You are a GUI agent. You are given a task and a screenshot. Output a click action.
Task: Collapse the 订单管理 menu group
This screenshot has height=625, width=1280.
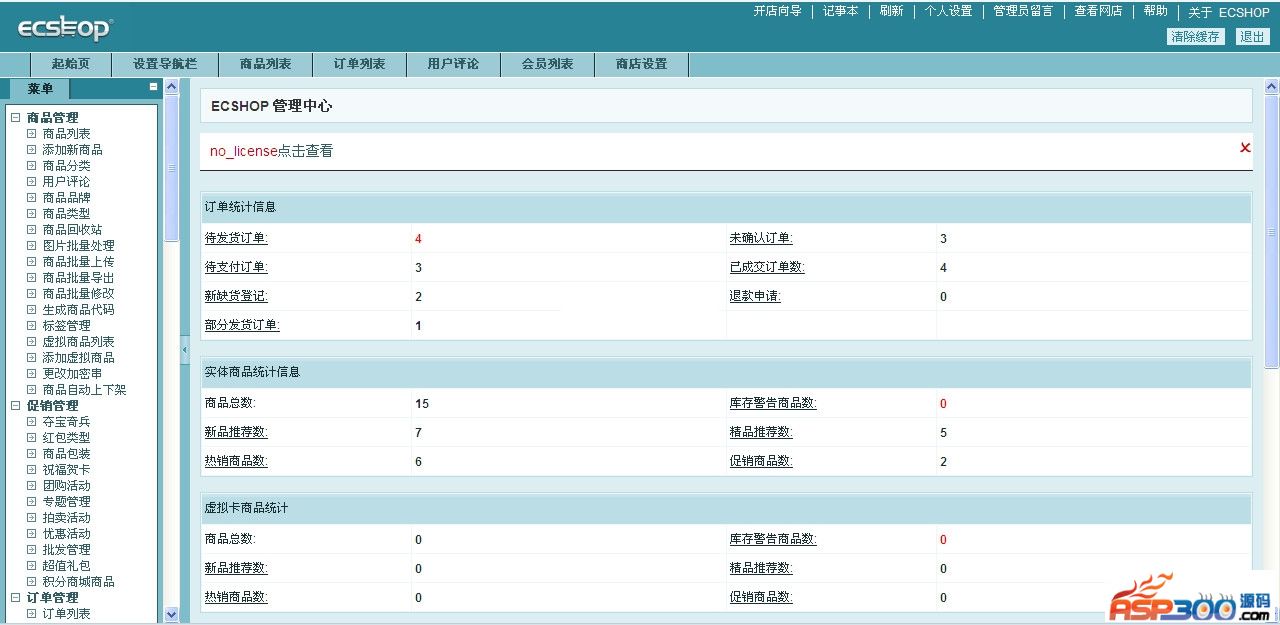(x=15, y=598)
